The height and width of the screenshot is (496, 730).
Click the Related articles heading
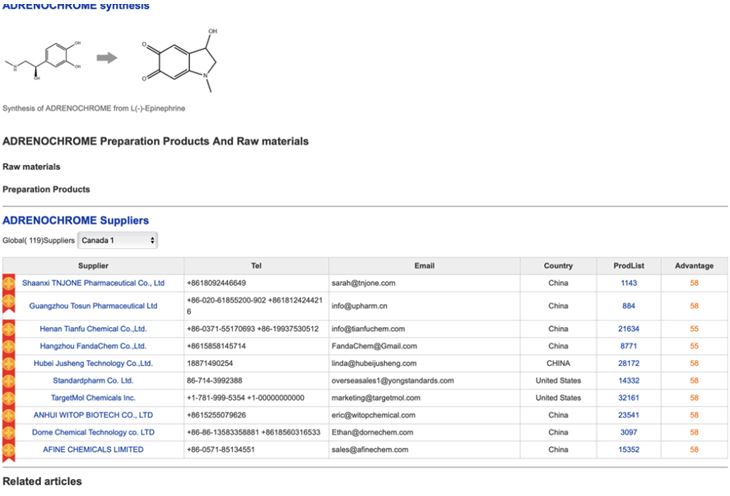[42, 481]
